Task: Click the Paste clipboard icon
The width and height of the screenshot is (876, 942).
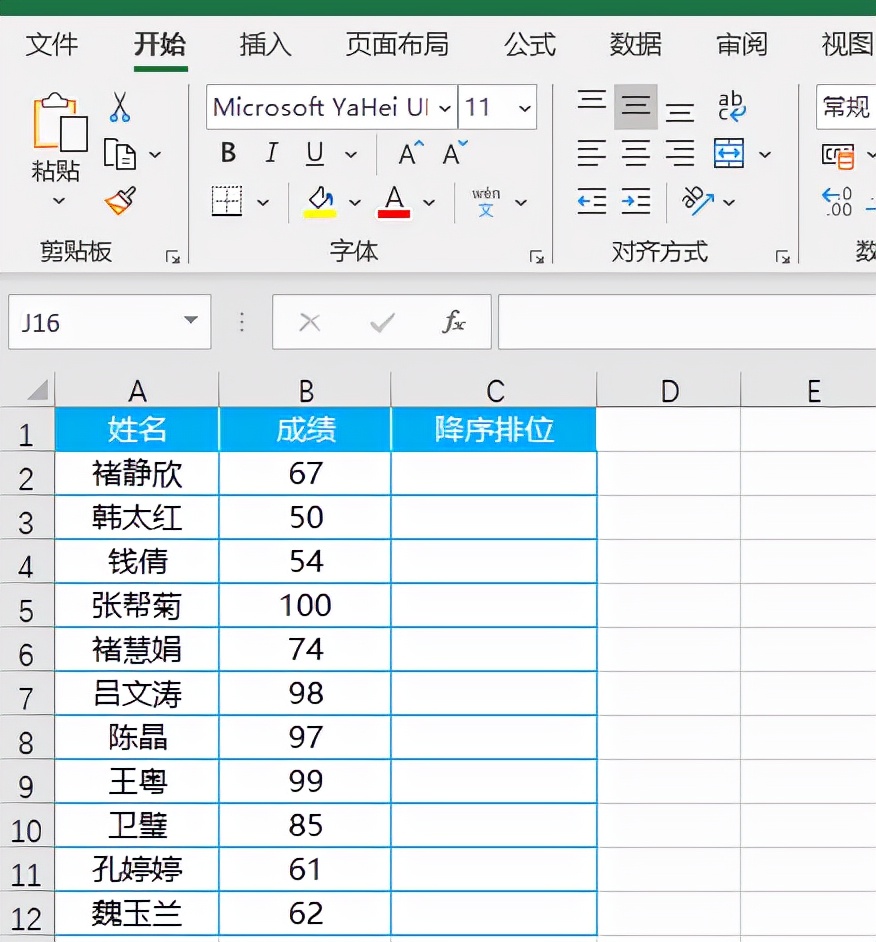Action: [x=59, y=123]
